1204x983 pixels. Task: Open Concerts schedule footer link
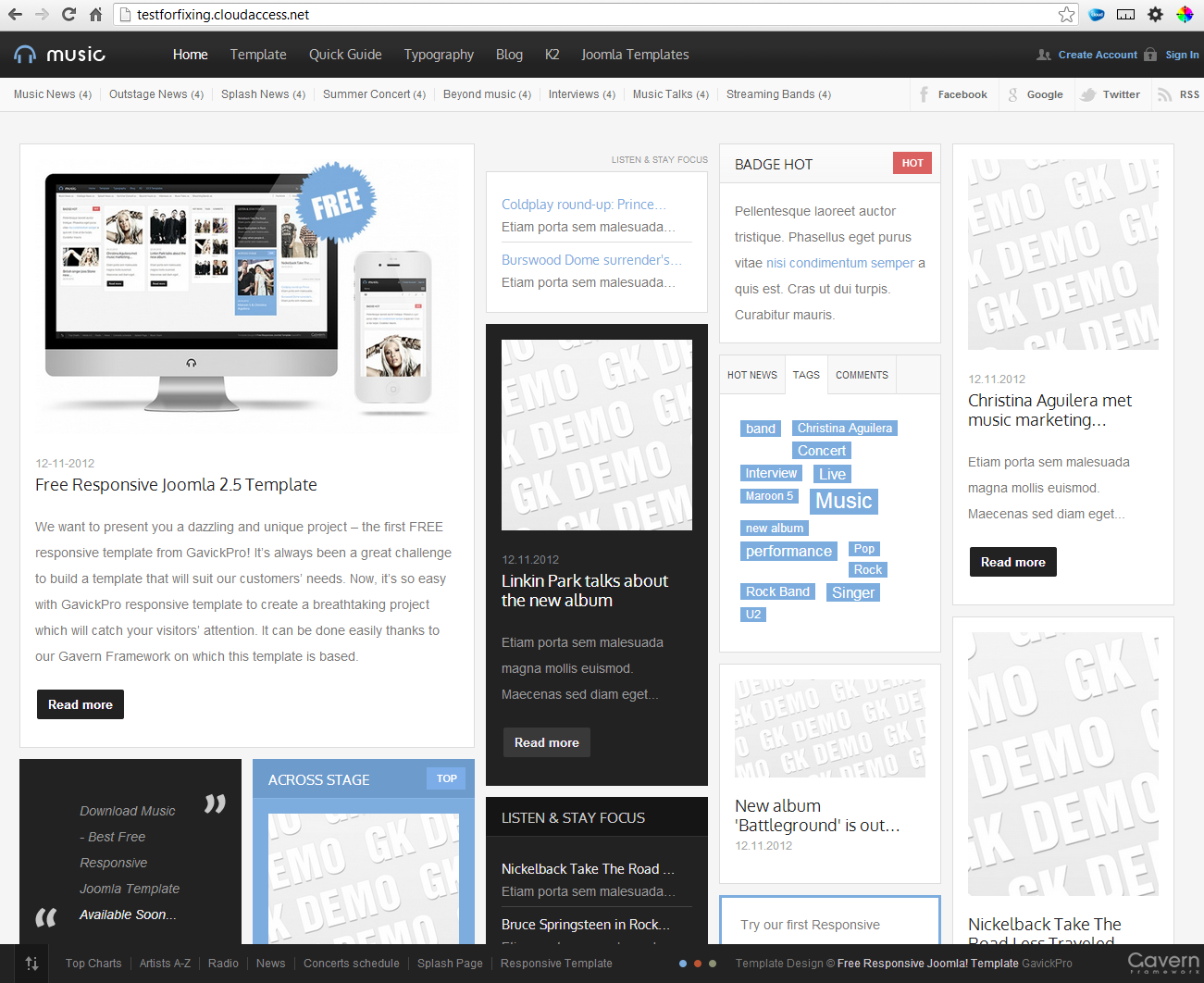point(352,964)
